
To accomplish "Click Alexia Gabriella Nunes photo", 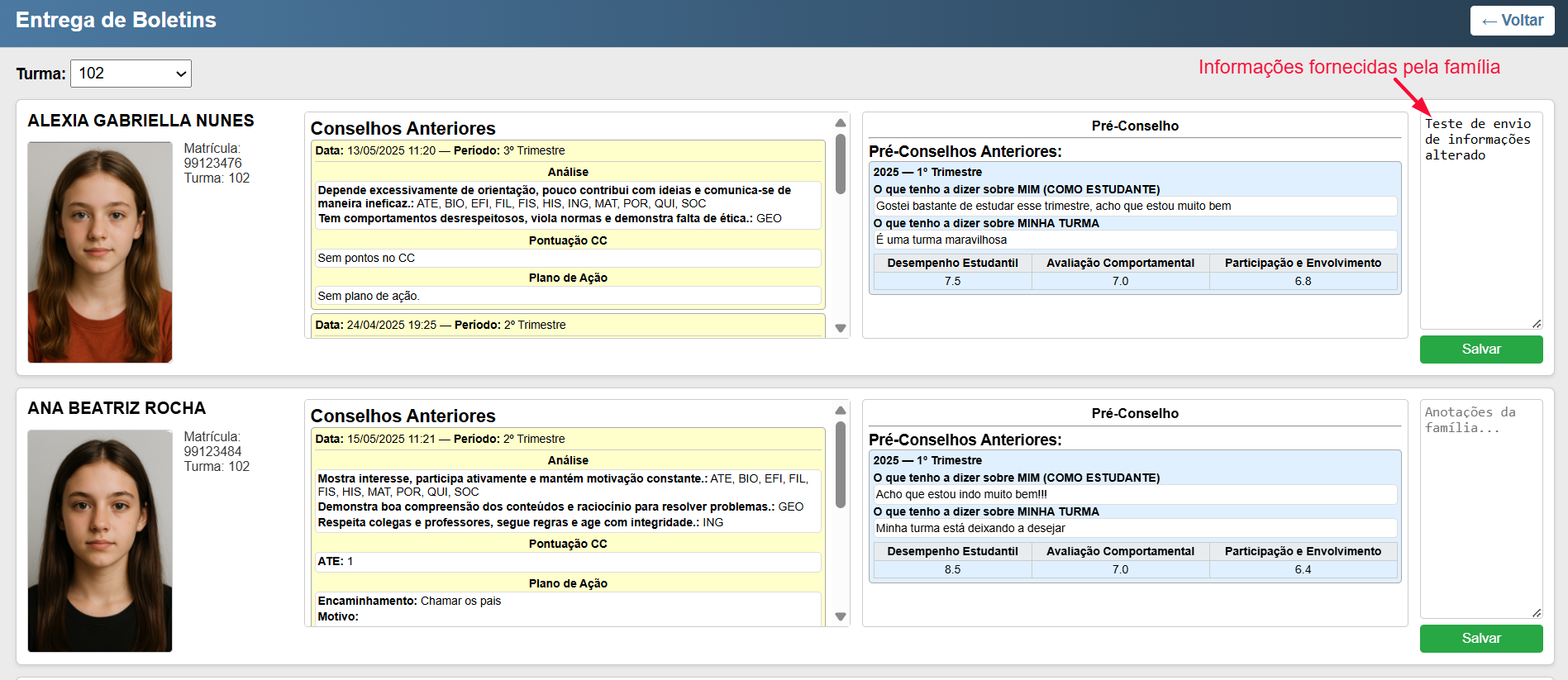I will click(100, 252).
